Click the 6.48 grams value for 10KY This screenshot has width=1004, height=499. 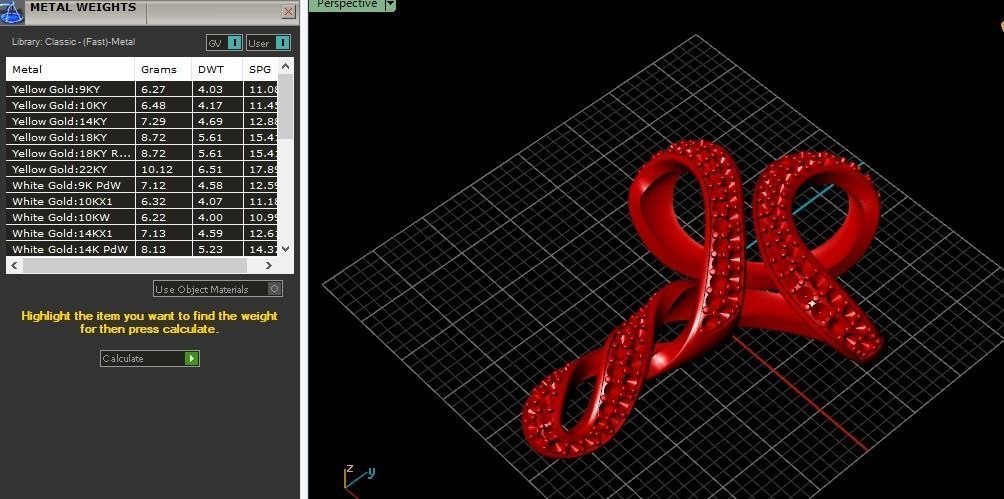pyautogui.click(x=153, y=106)
